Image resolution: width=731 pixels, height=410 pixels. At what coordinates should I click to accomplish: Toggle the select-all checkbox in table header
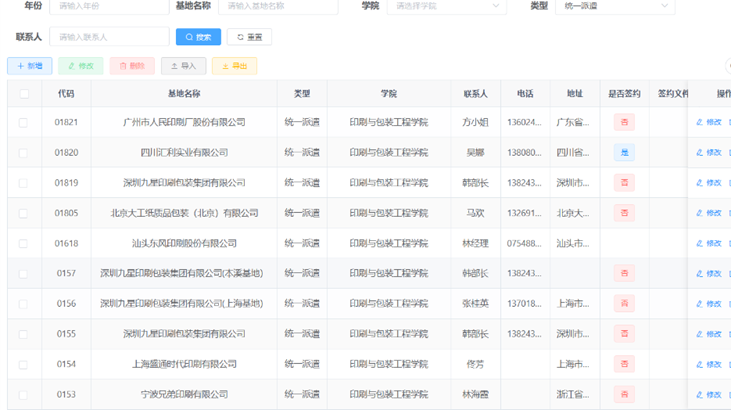click(24, 94)
